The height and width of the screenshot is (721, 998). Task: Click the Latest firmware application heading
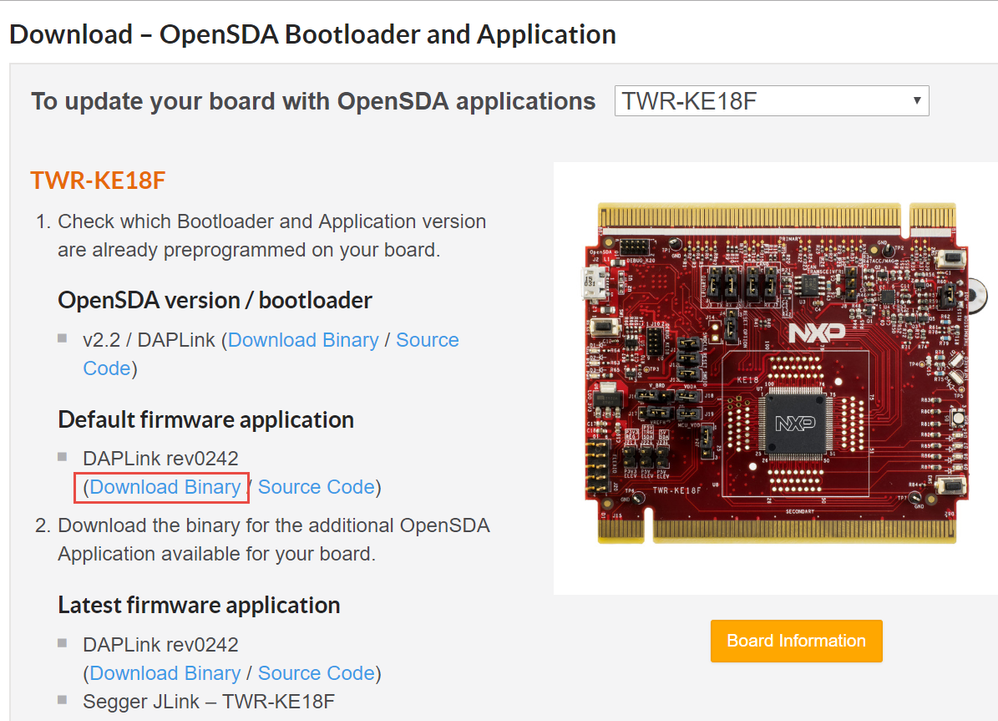pos(199,605)
